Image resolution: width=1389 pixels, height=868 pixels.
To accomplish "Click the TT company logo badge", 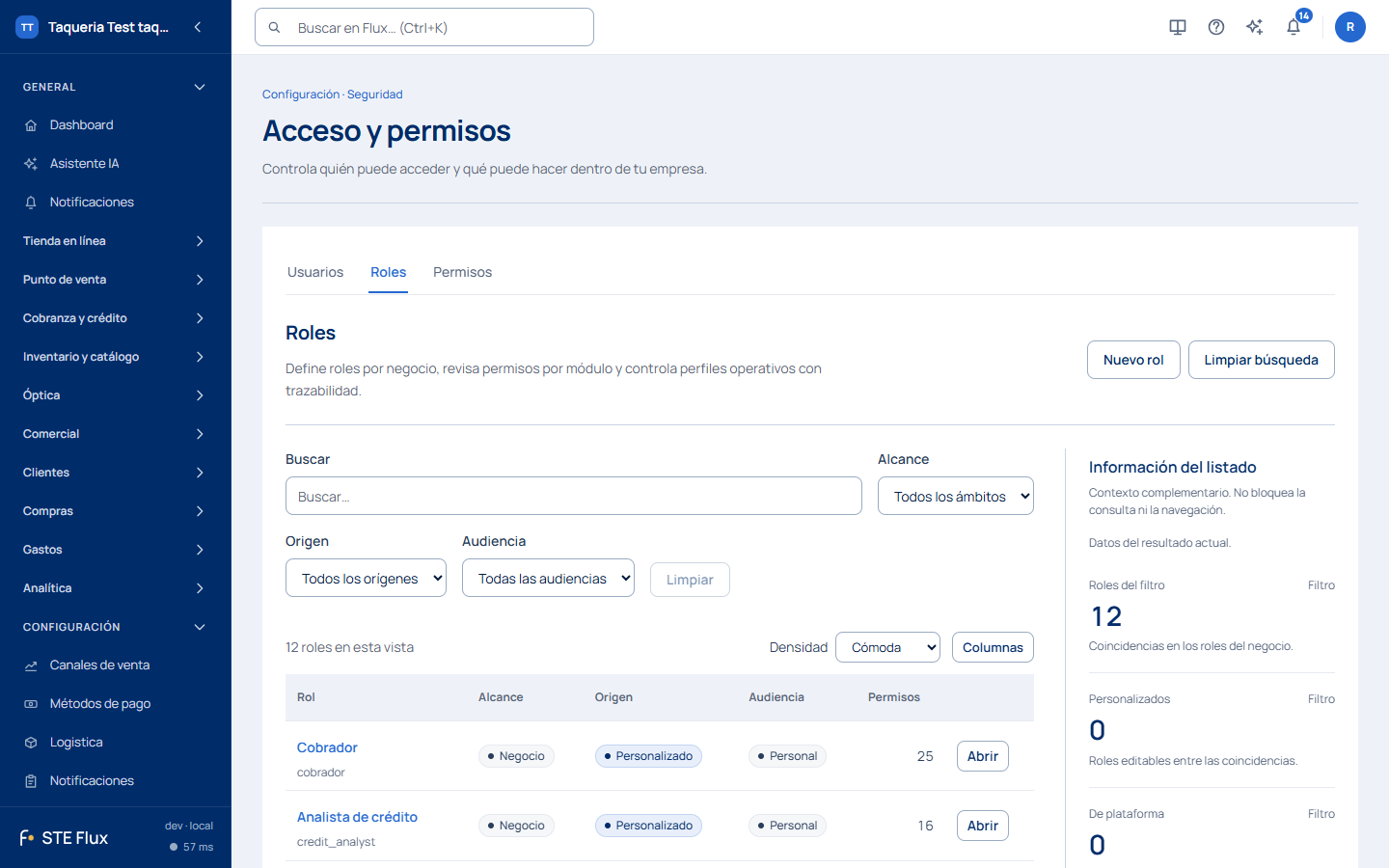I will click(27, 27).
